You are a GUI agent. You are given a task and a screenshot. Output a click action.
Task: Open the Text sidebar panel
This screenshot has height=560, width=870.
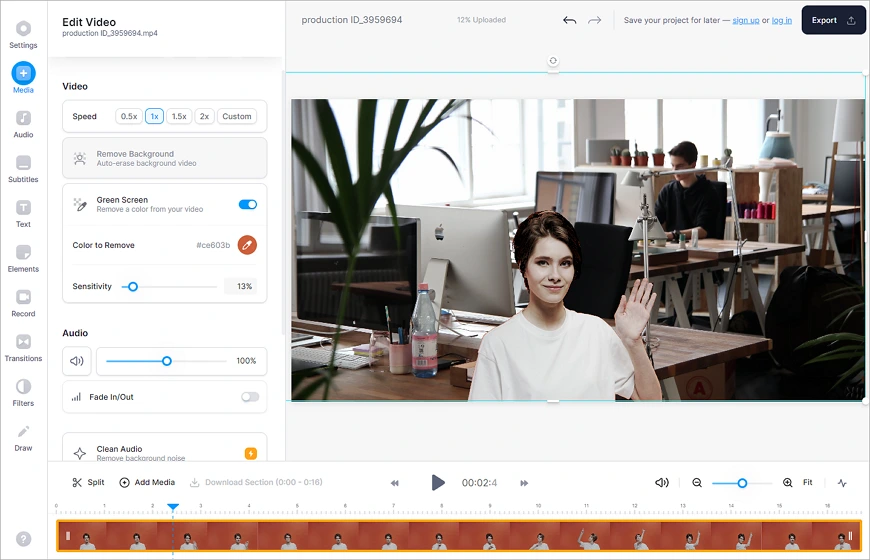23,214
